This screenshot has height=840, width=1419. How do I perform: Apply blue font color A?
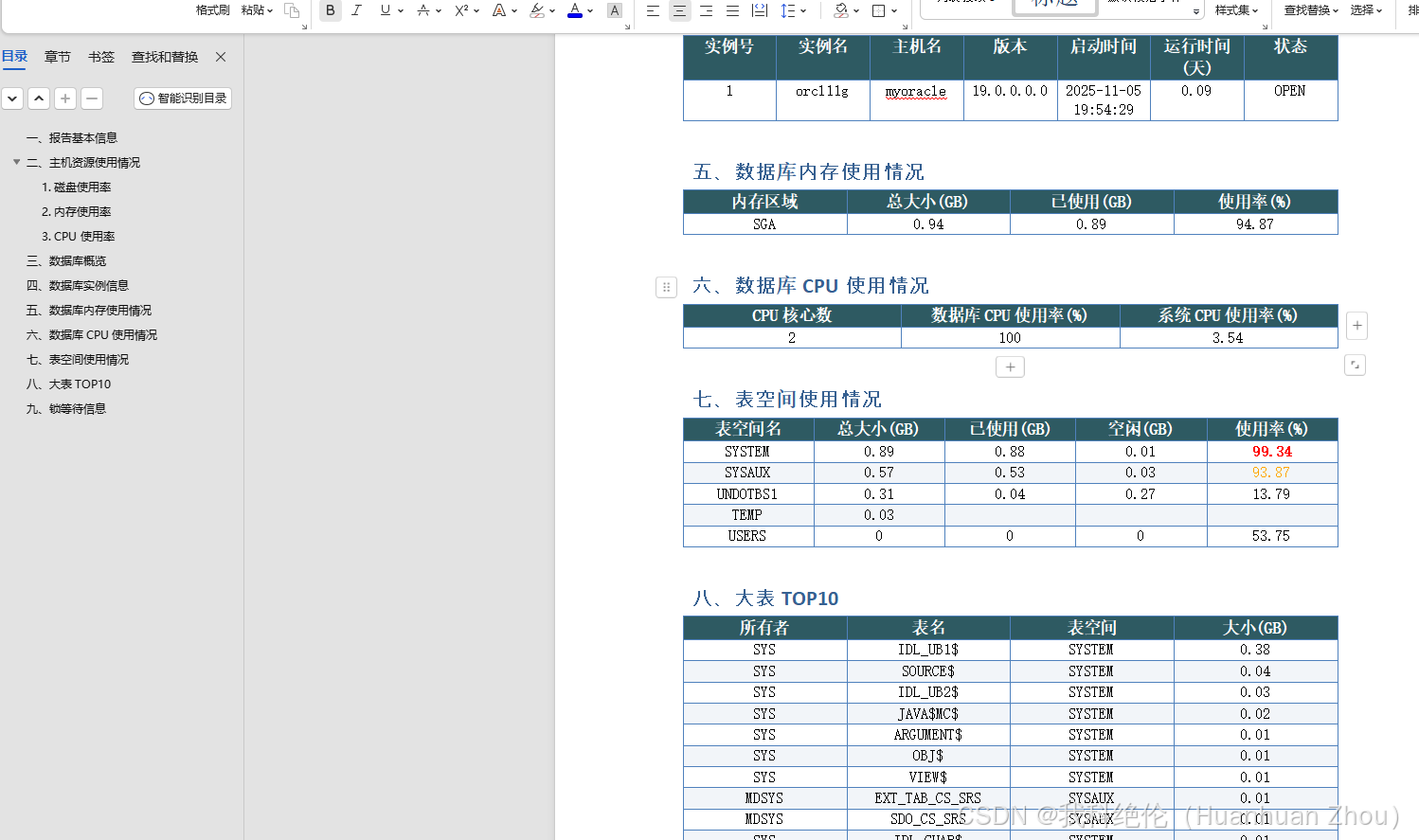(x=575, y=10)
